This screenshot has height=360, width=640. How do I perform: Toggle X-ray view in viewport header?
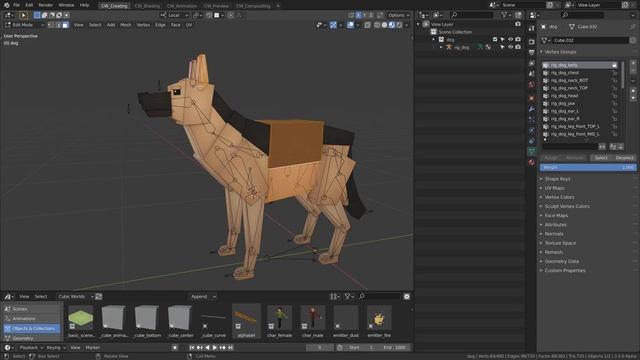367,25
